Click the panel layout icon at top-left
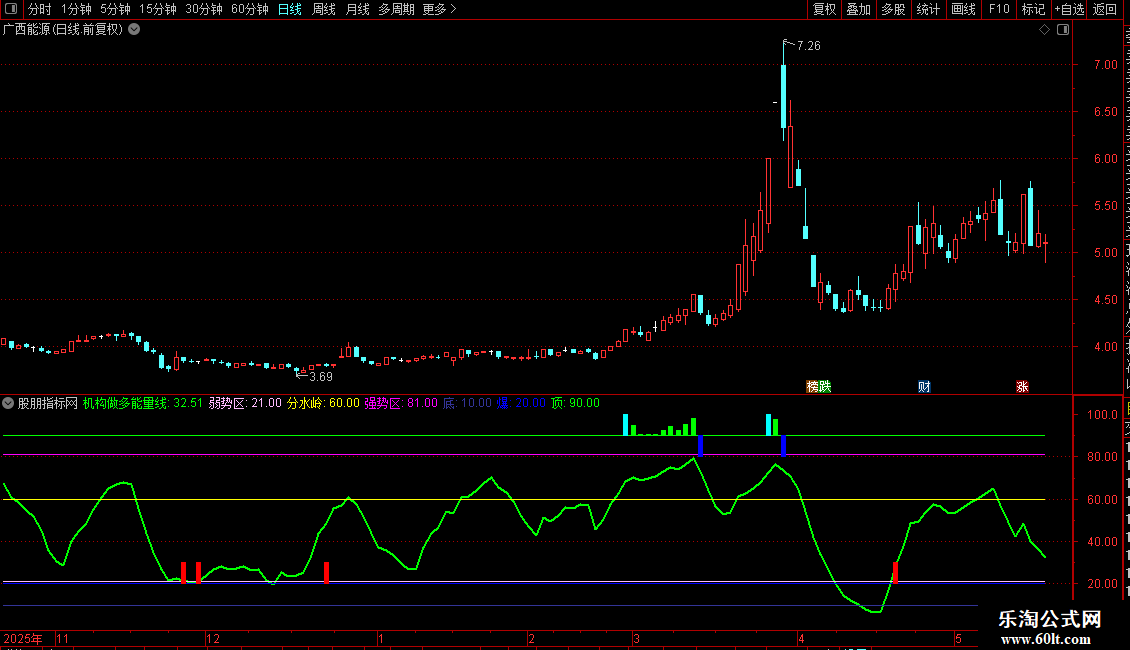 [11, 9]
